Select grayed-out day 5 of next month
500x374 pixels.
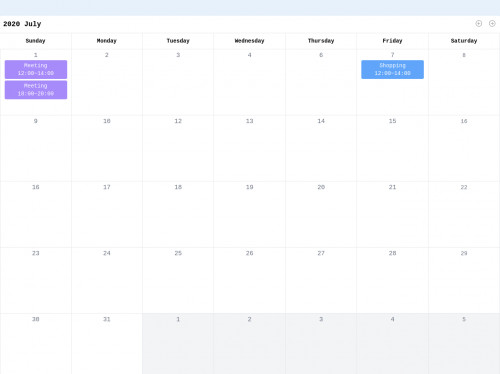pos(464,344)
